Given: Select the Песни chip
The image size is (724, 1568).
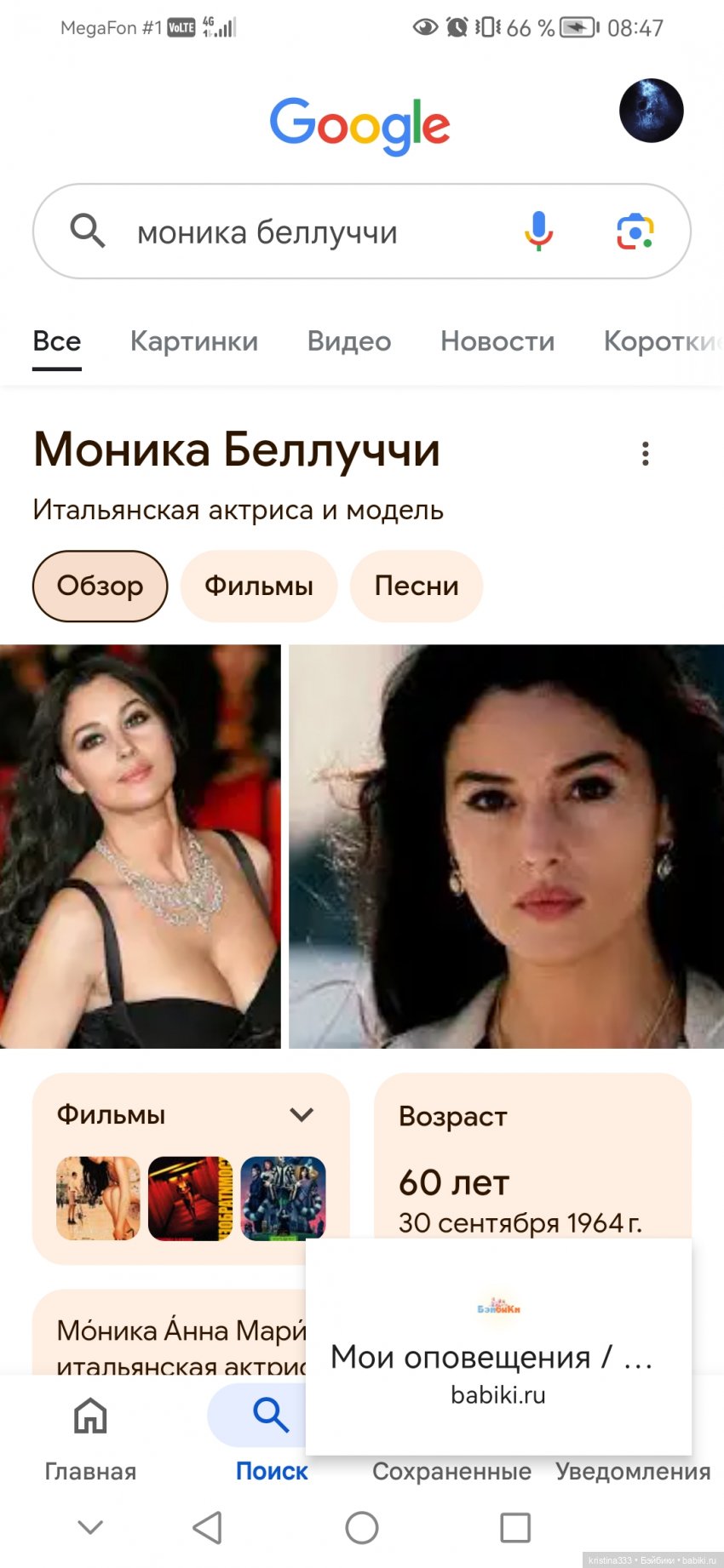Looking at the screenshot, I should 417,586.
